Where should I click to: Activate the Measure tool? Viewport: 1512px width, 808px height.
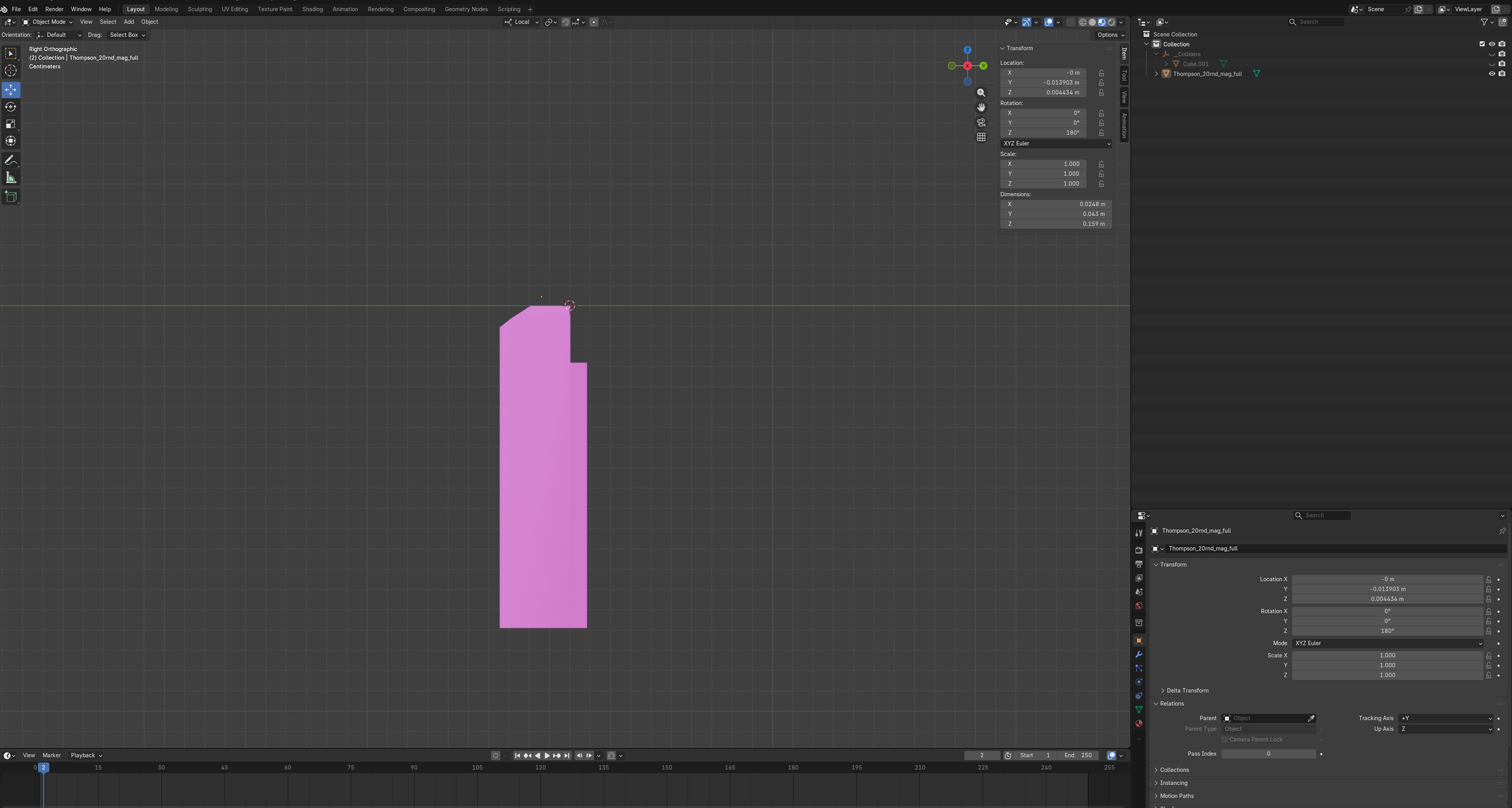(10, 177)
